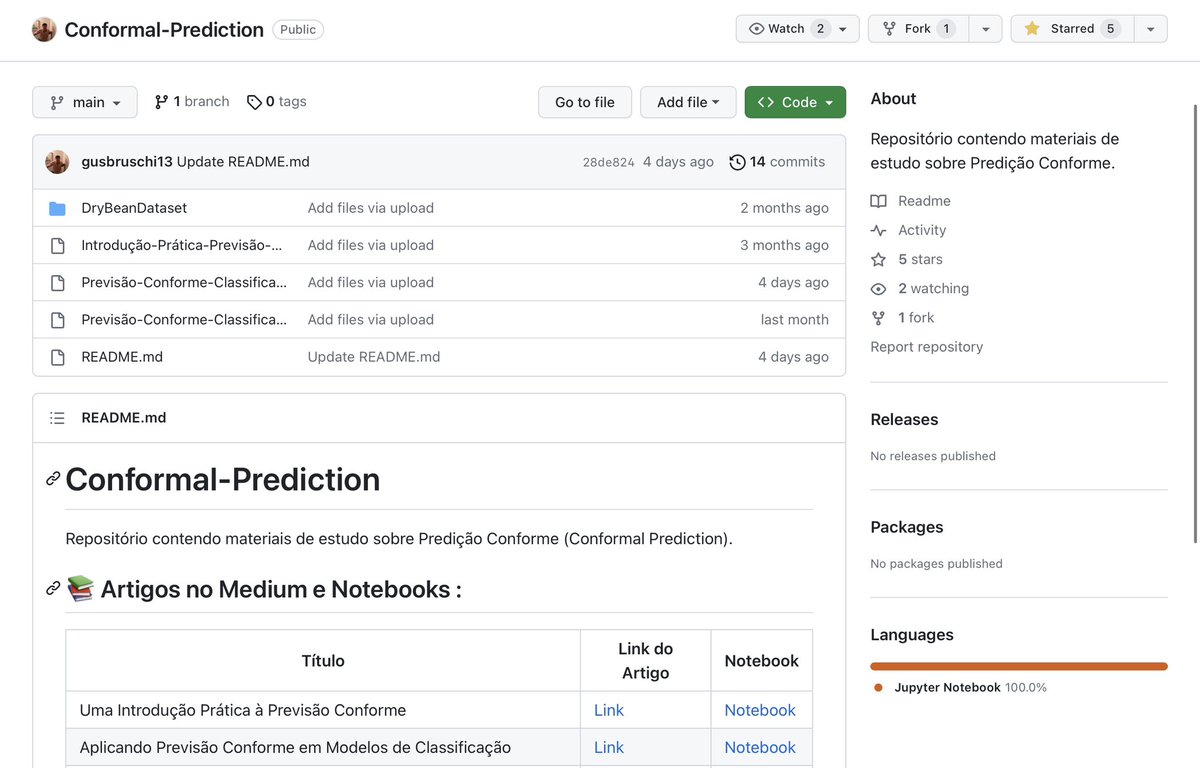Open the gusbruschi13 committer avatar
Viewport: 1200px width, 768px height.
57,162
